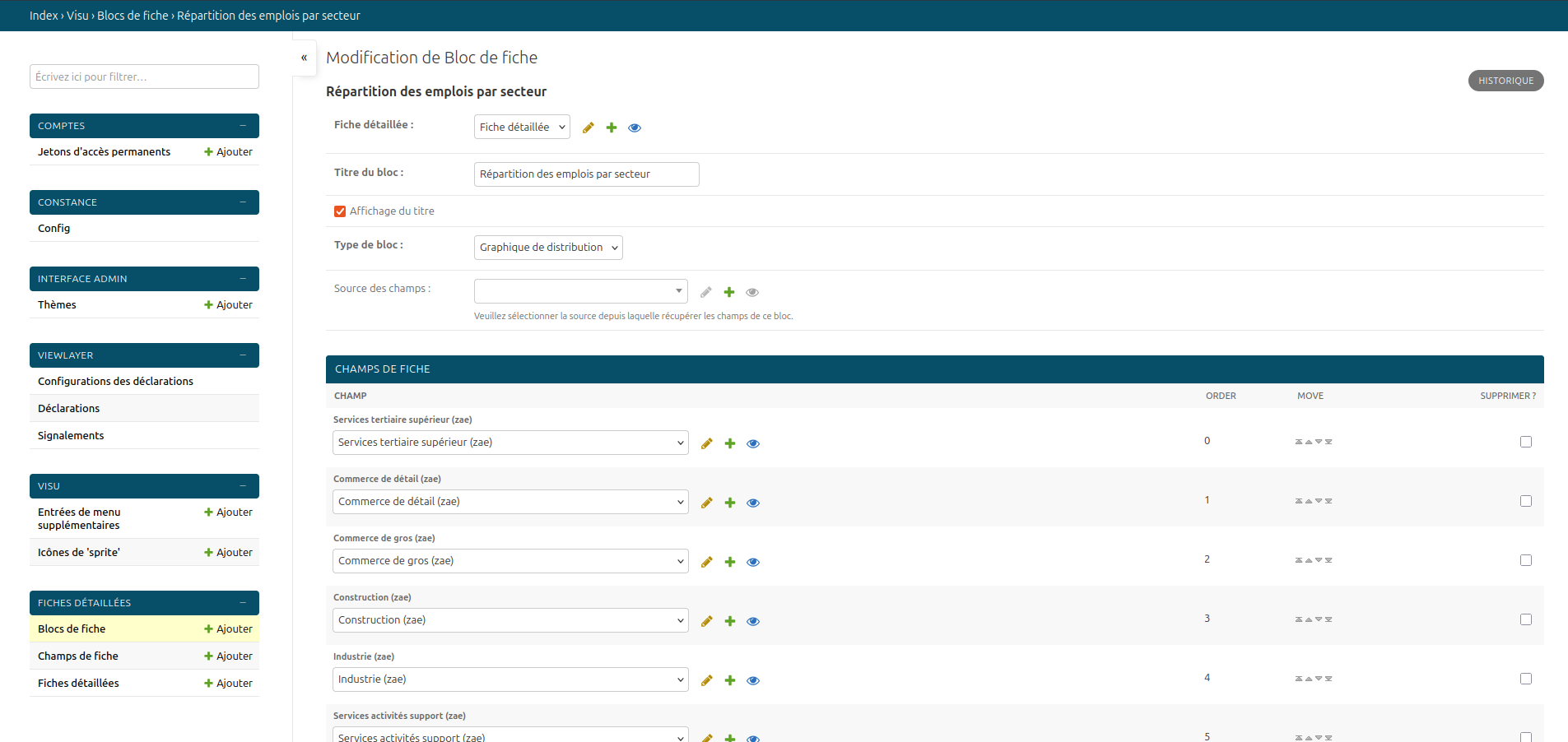The height and width of the screenshot is (742, 1568).
Task: View the Industrie (zae) field
Action: (753, 680)
